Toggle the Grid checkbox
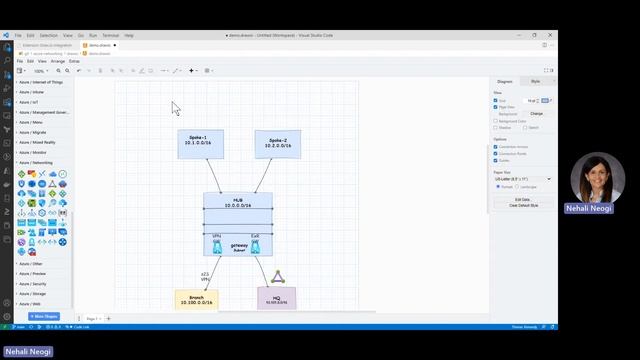This screenshot has width=640, height=360. point(496,100)
